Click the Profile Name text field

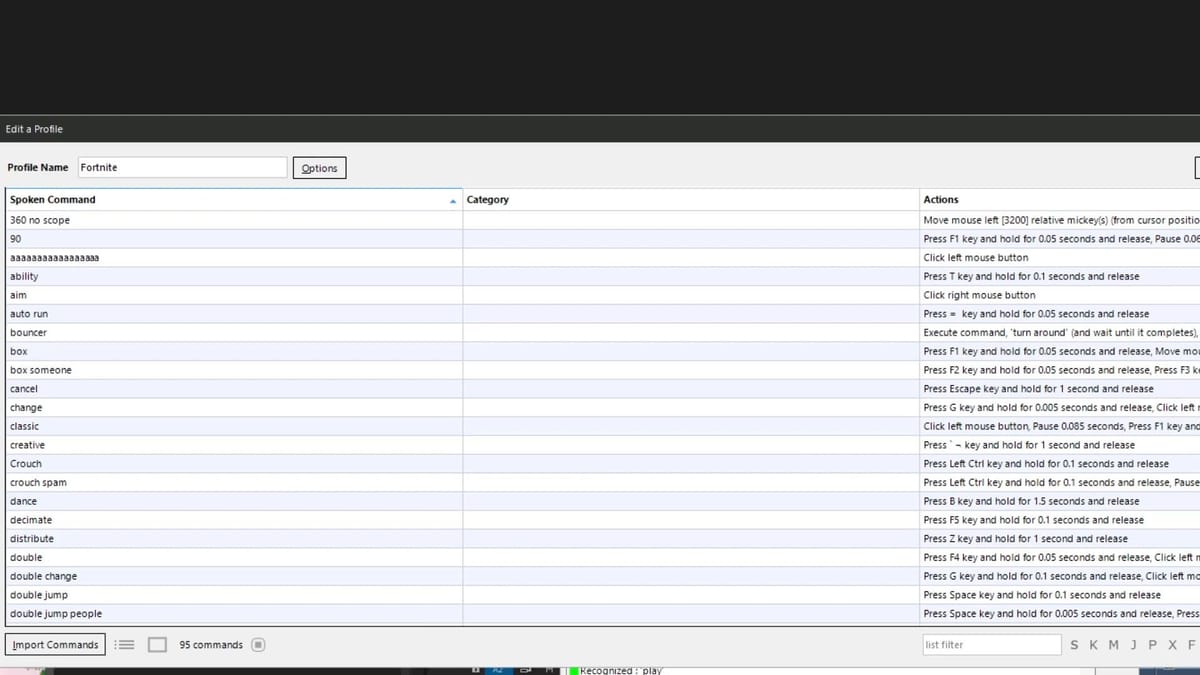pyautogui.click(x=181, y=168)
